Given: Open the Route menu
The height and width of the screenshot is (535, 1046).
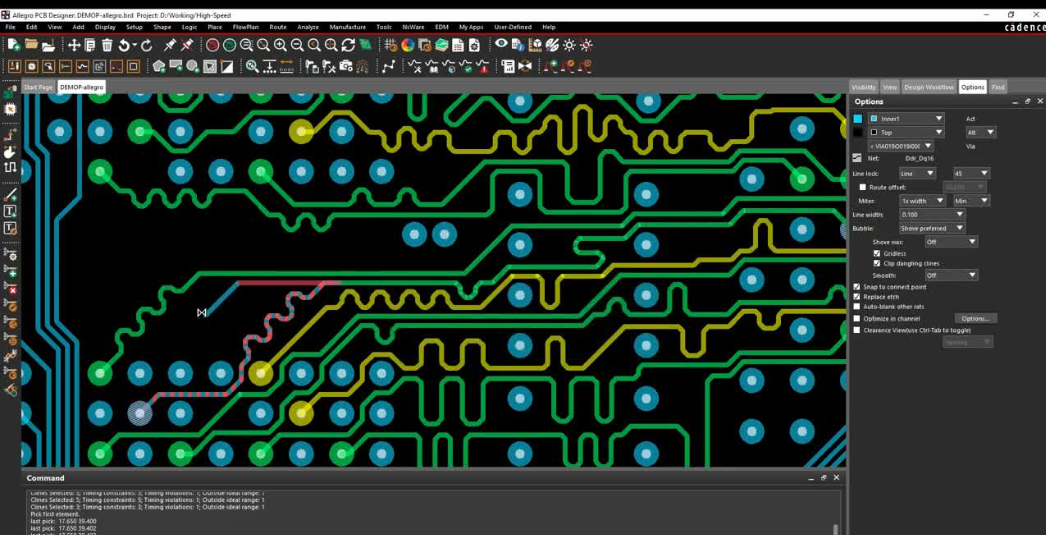Looking at the screenshot, I should (x=277, y=27).
